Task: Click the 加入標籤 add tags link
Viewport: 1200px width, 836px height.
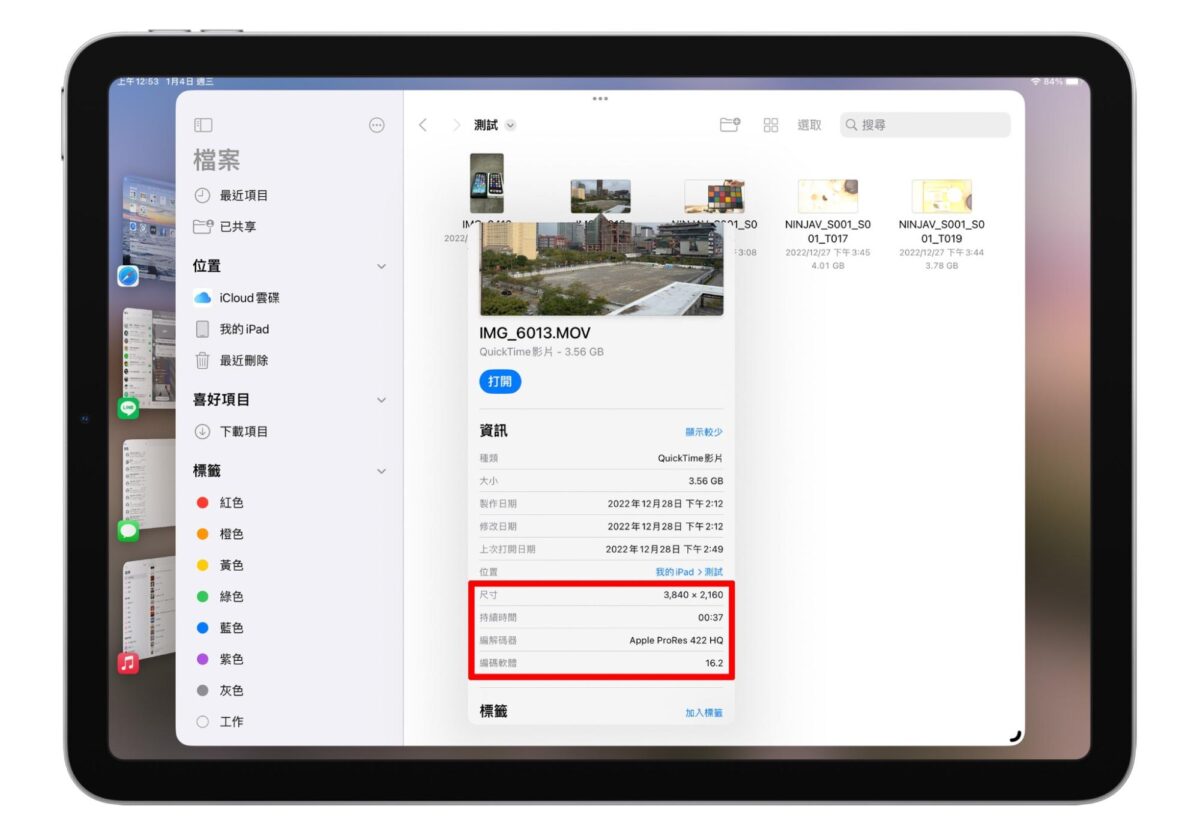Action: point(704,713)
